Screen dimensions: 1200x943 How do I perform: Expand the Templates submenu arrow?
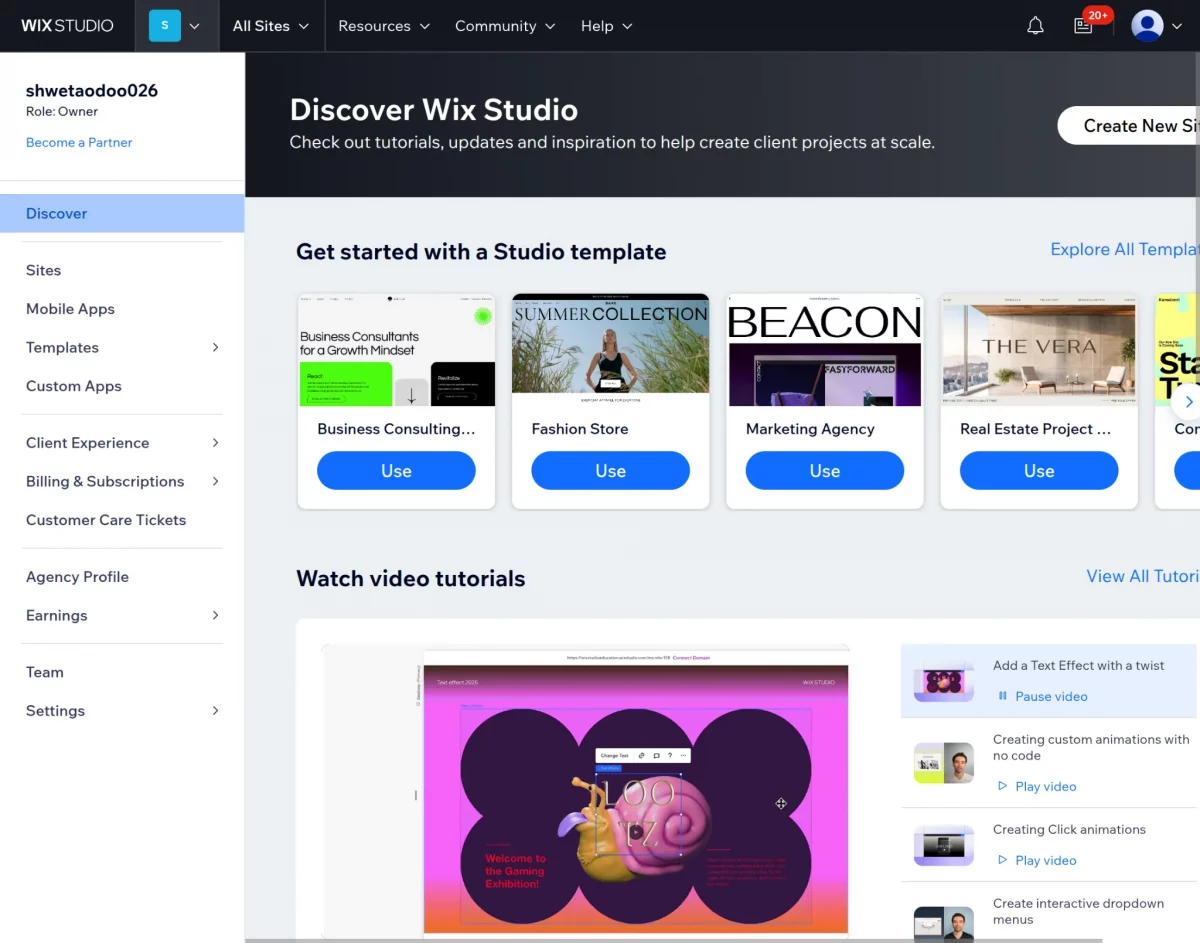click(x=215, y=347)
